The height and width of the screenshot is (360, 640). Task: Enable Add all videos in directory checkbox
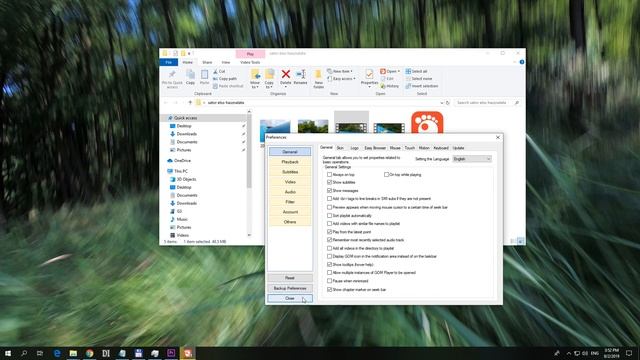329,248
